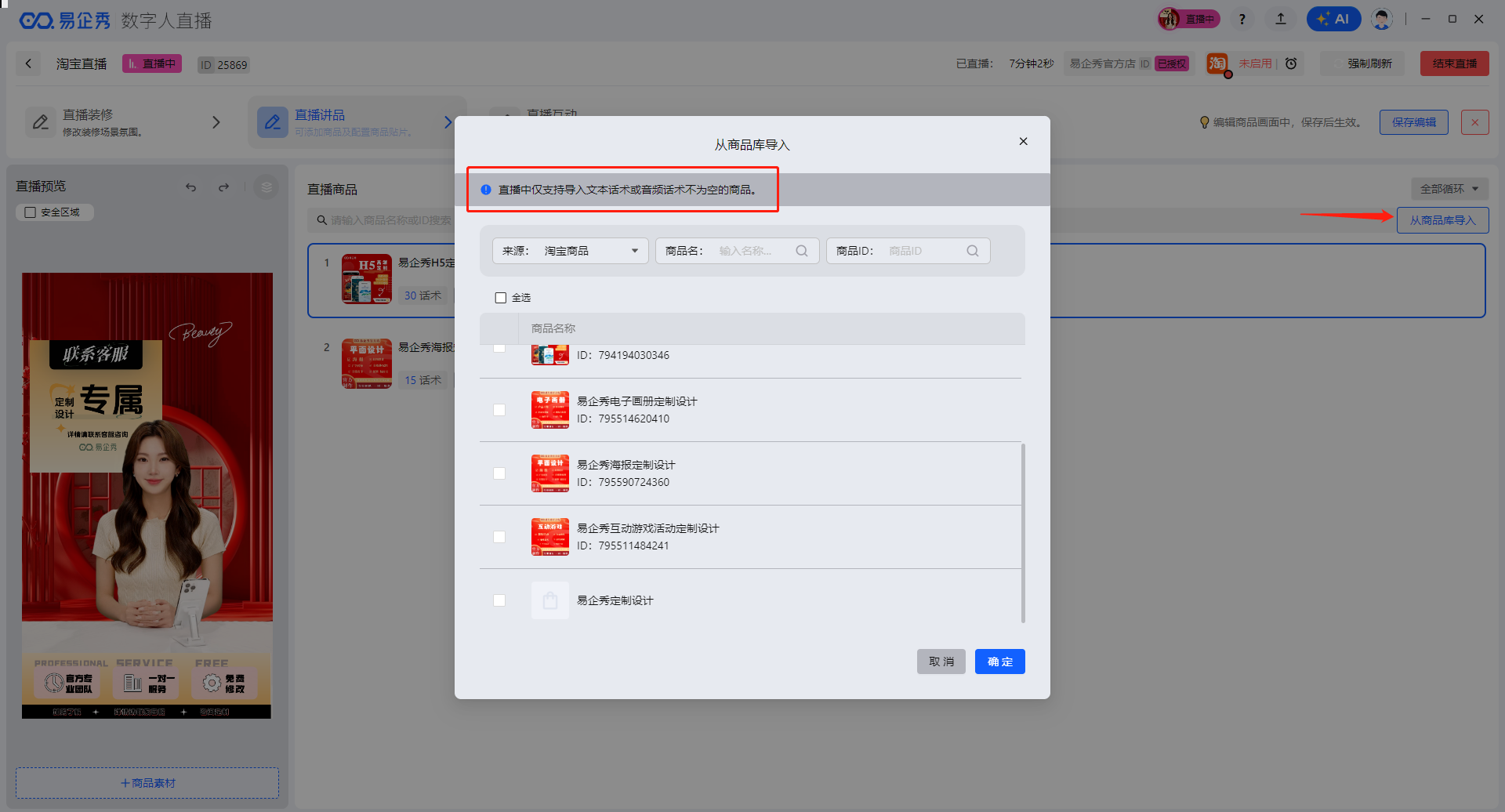
Task: Open the 来源 淘宝商品 dropdown
Action: coord(571,251)
